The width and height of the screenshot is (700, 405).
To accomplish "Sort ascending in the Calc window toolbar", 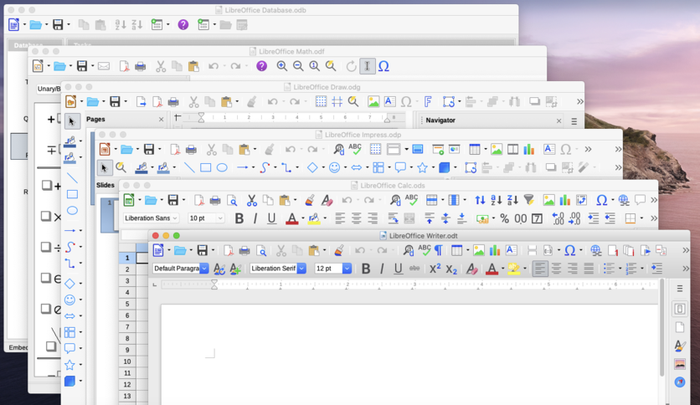I will [x=496, y=200].
